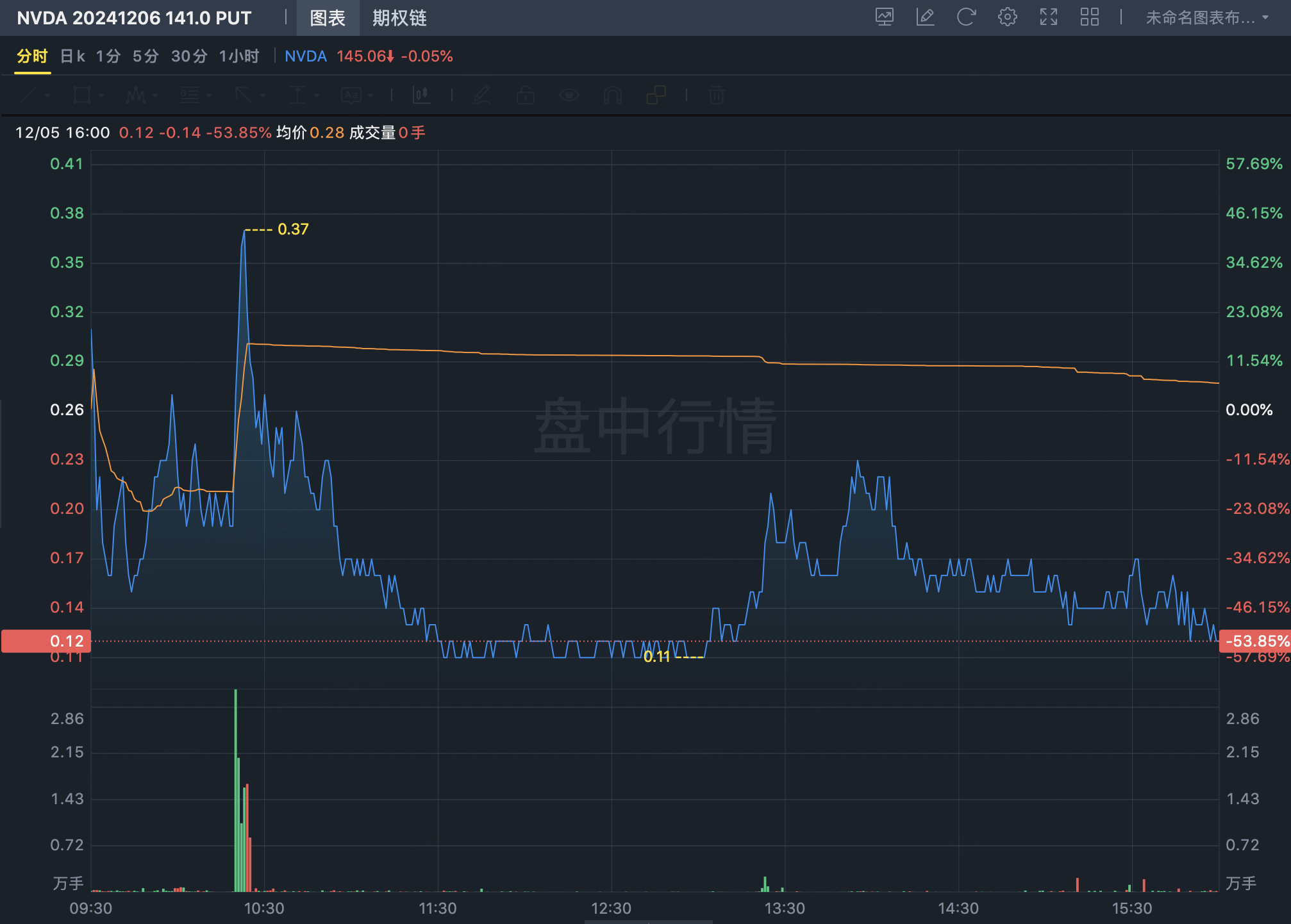This screenshot has height=924, width=1291.
Task: Click the fullscreen expand icon
Action: [x=1048, y=17]
